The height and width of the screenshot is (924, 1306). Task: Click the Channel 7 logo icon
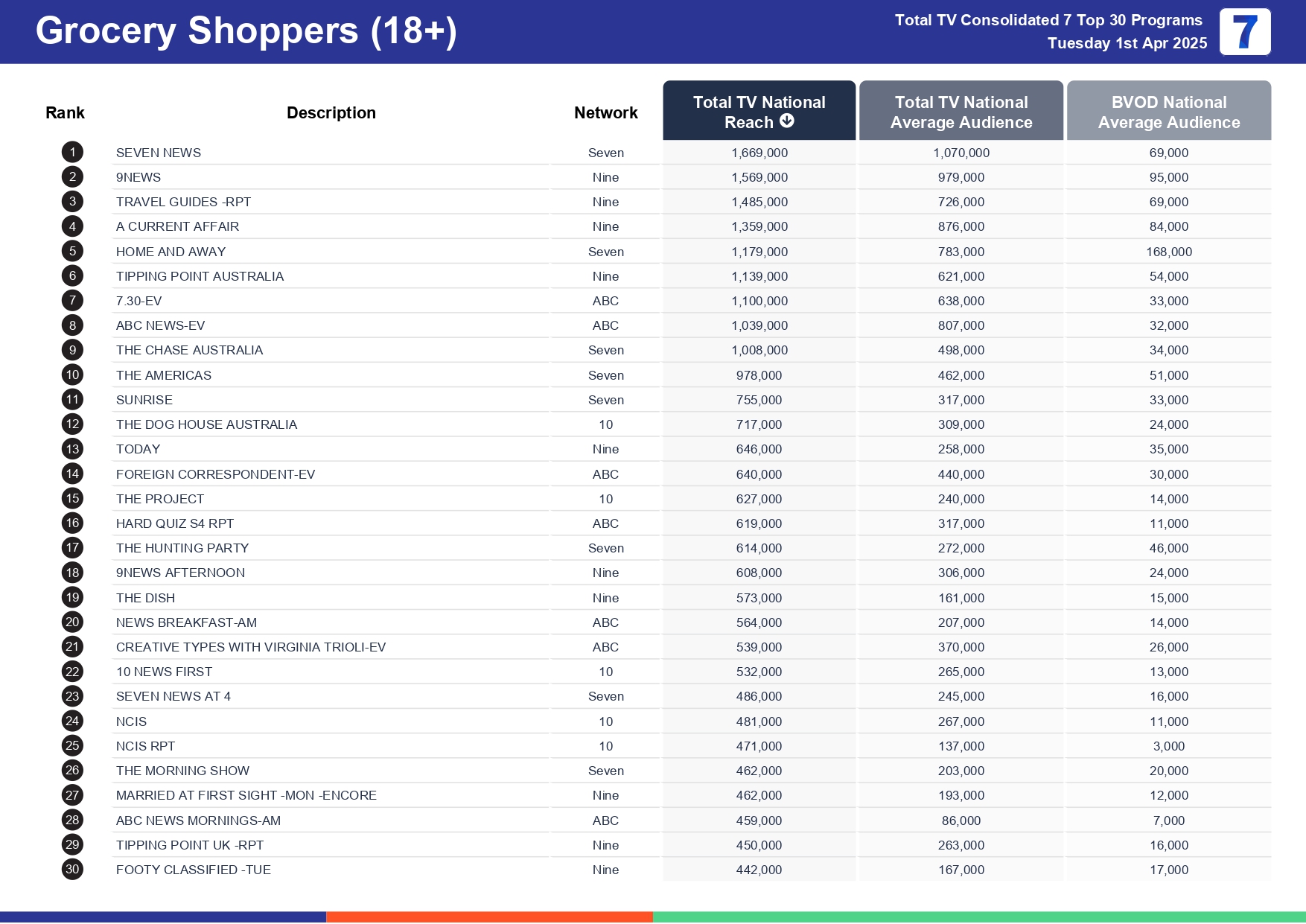coord(1244,32)
